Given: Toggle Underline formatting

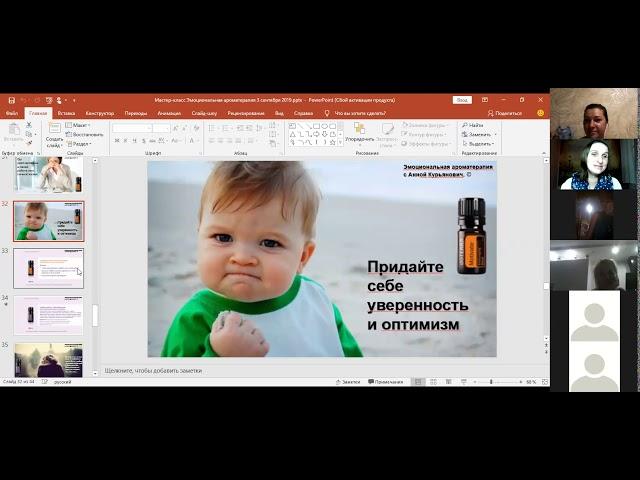Looking at the screenshot, I should pyautogui.click(x=135, y=141).
